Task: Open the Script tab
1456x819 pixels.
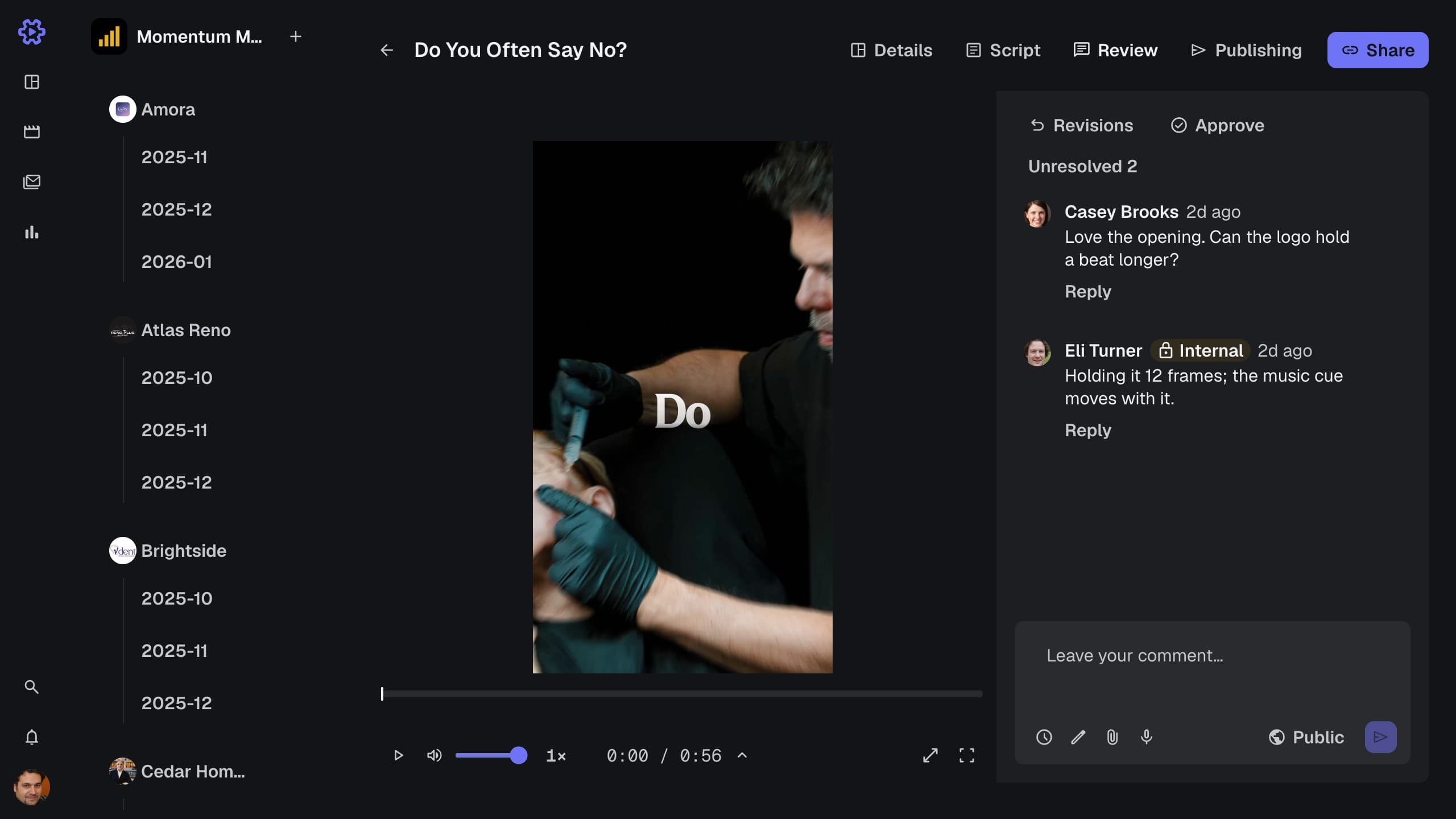Action: (1003, 50)
